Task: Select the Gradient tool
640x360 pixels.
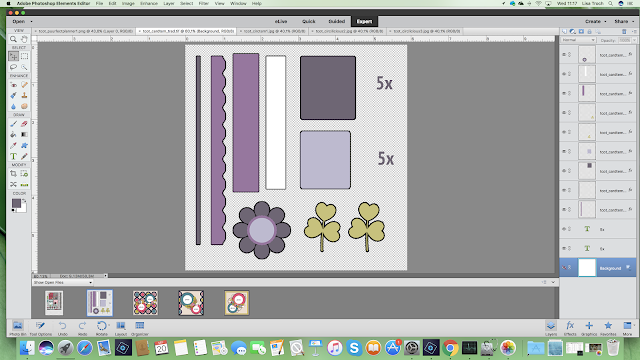Action: 24,134
